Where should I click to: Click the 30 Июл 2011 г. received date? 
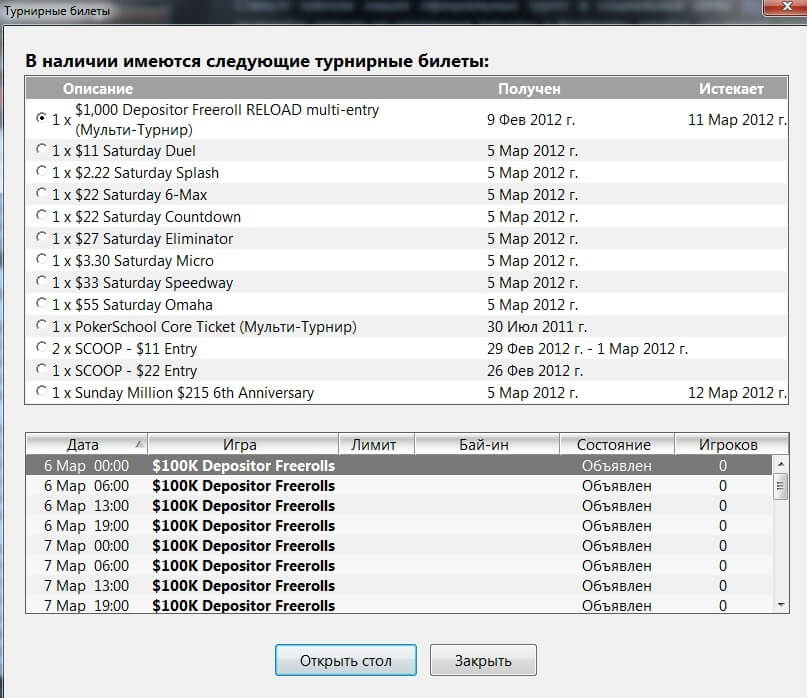537,327
